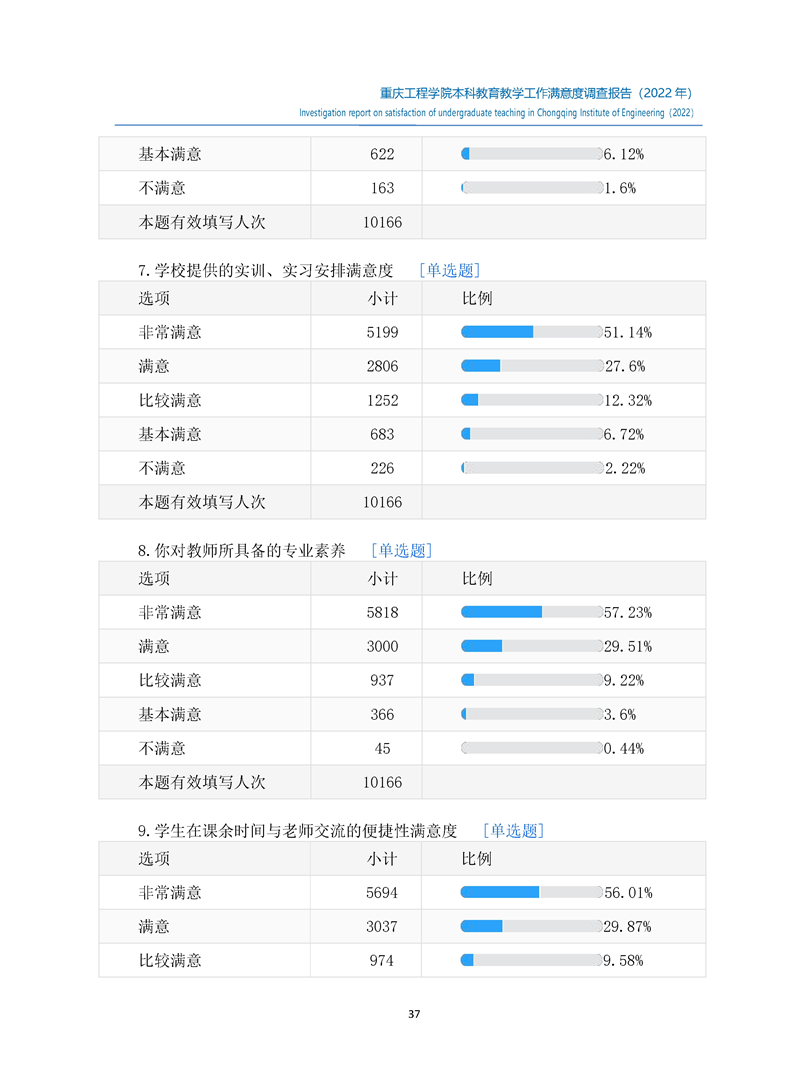
Task: Click the 51.14% progress bar in question 7
Action: tap(531, 332)
